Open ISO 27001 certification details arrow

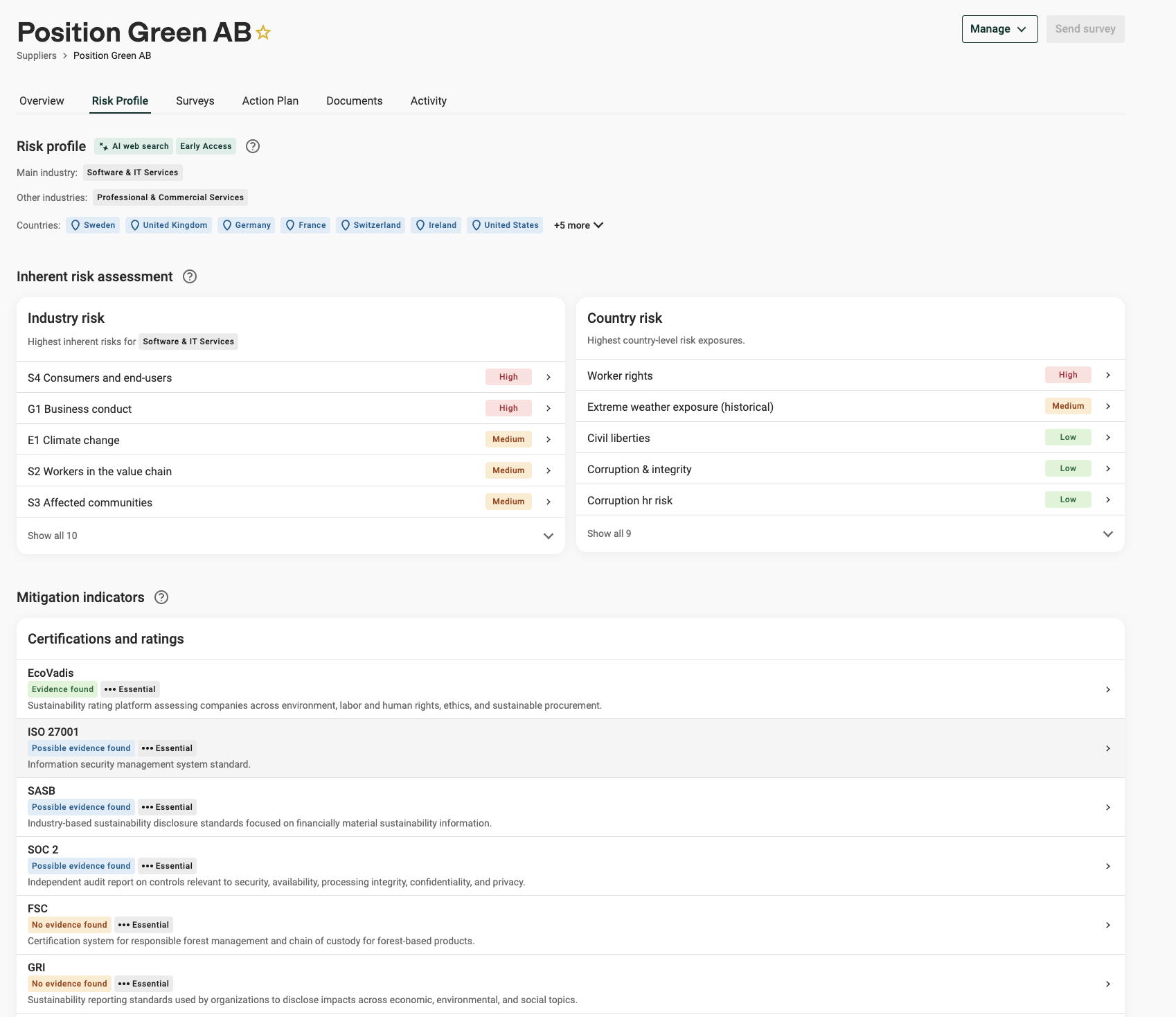tap(1108, 748)
